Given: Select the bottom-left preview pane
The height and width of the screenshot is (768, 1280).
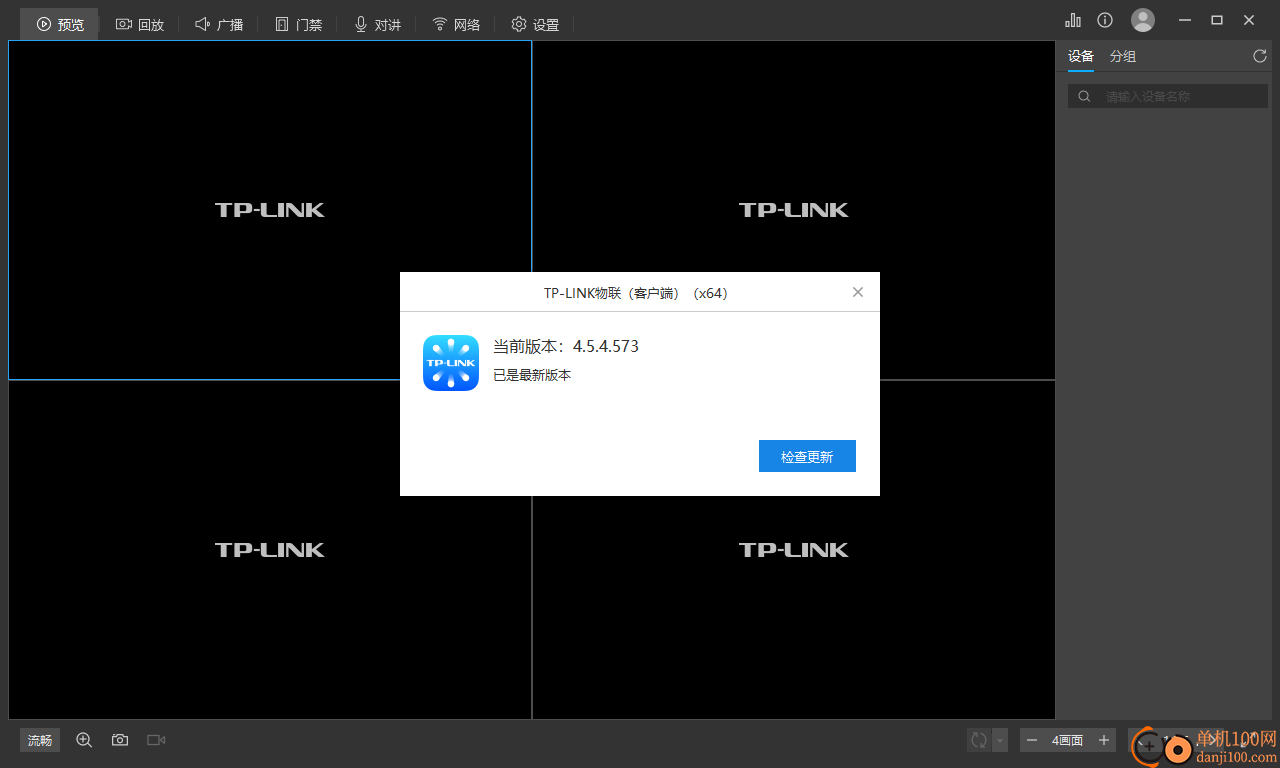Looking at the screenshot, I should [270, 550].
